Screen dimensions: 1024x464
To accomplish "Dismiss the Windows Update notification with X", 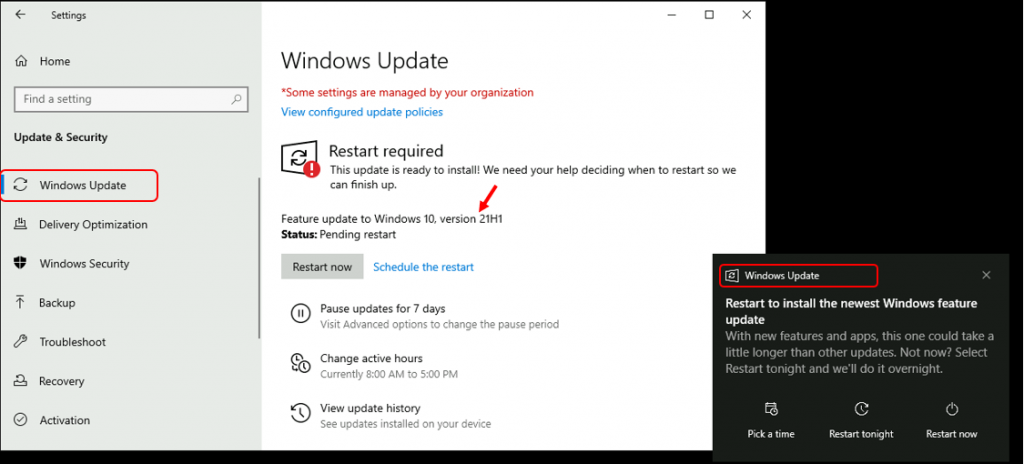I will pos(986,275).
